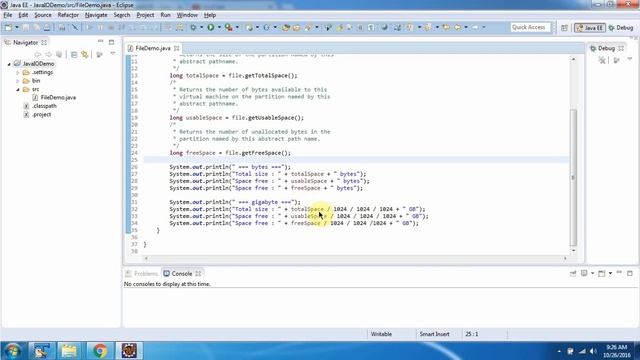The width and height of the screenshot is (640, 360).
Task: Click the New file toolbar icon
Action: [x=8, y=27]
